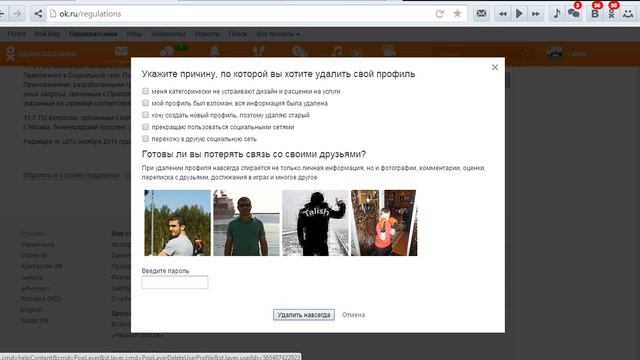This screenshot has height=360, width=640.
Task: Click the profile avatar in orange header
Action: click(x=554, y=53)
